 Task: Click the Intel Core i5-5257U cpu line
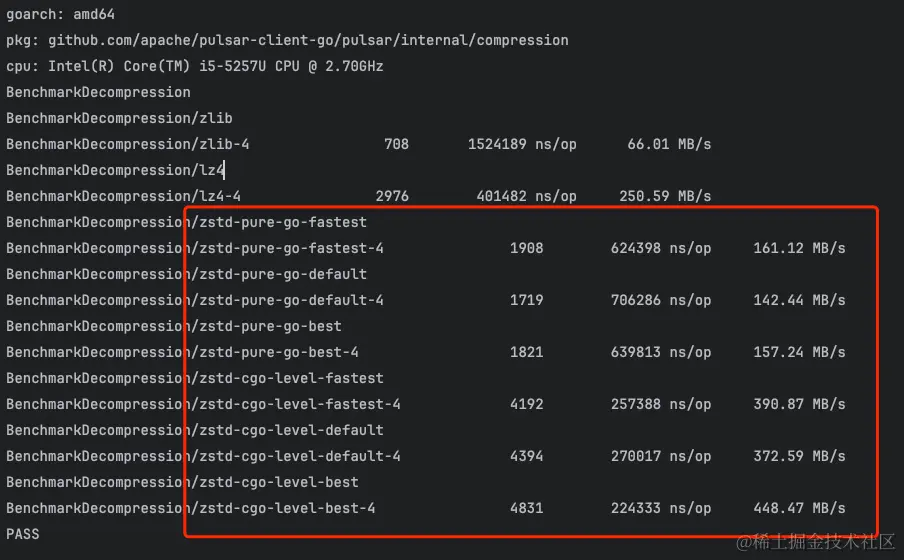coord(195,66)
